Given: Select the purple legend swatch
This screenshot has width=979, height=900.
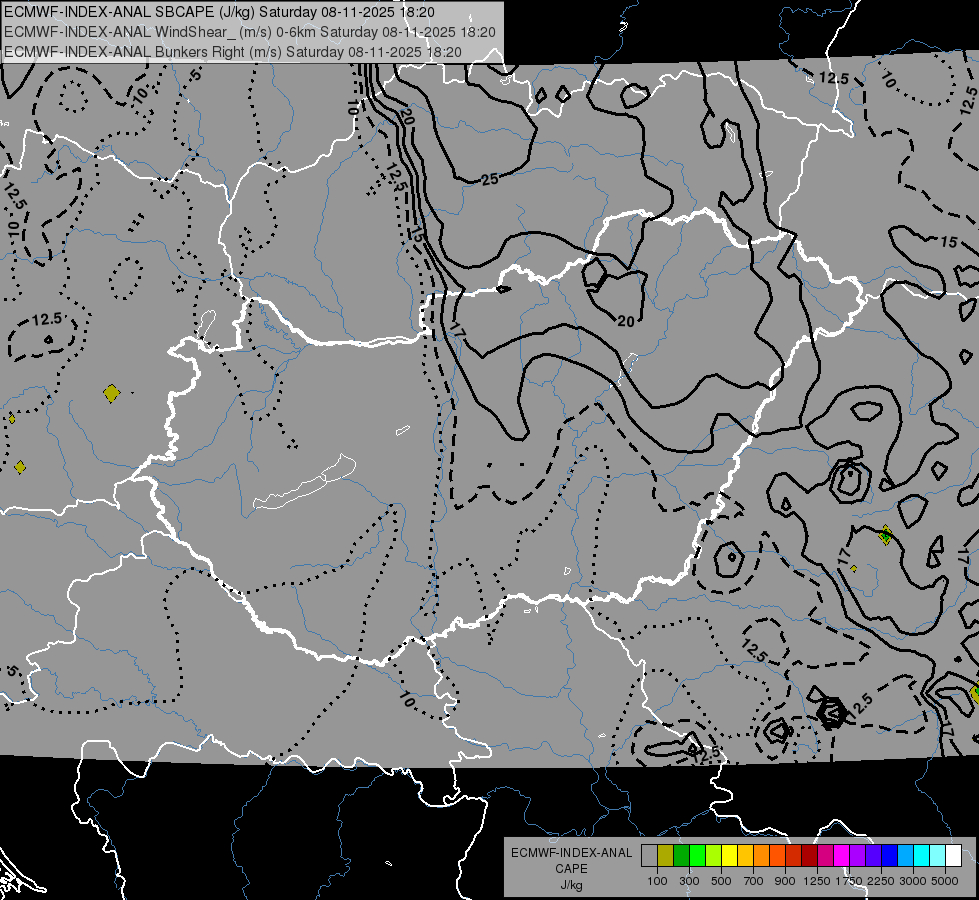Looking at the screenshot, I should tap(858, 855).
